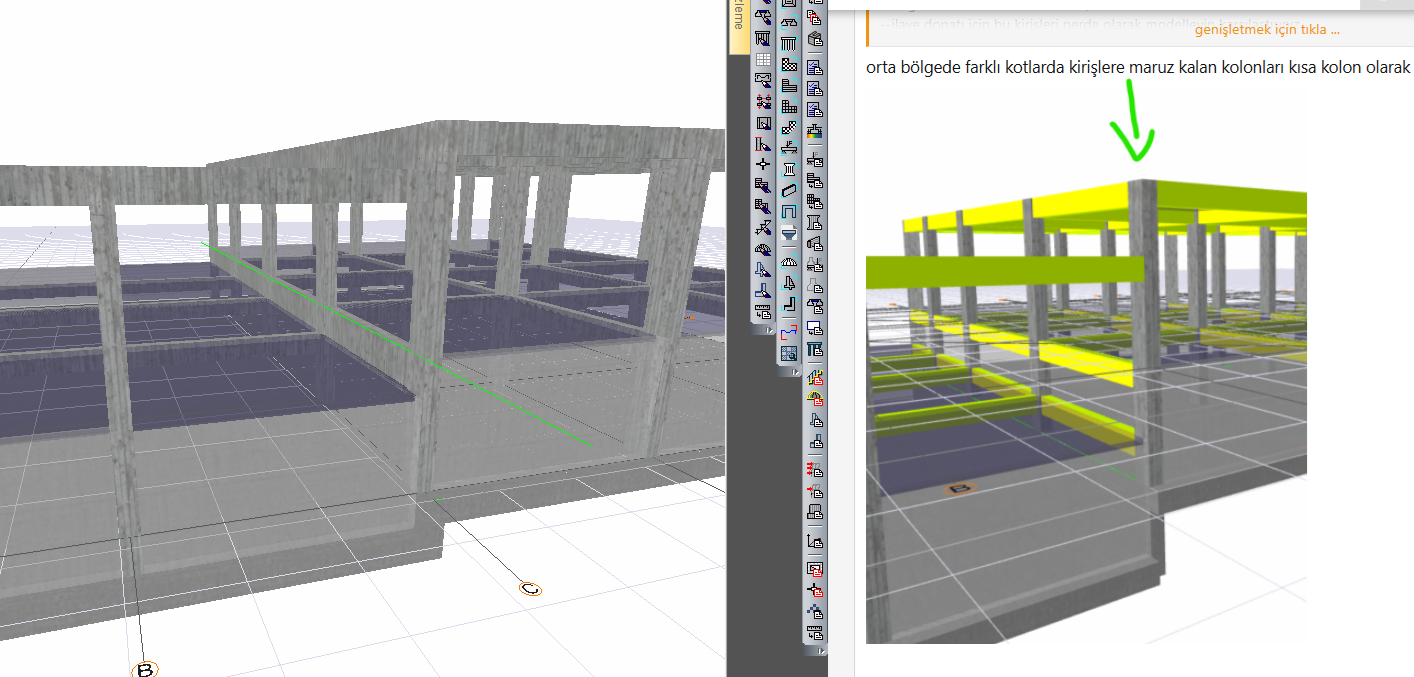This screenshot has width=1414, height=677.
Task: Select the funnel-shaped footing icon
Action: (789, 233)
